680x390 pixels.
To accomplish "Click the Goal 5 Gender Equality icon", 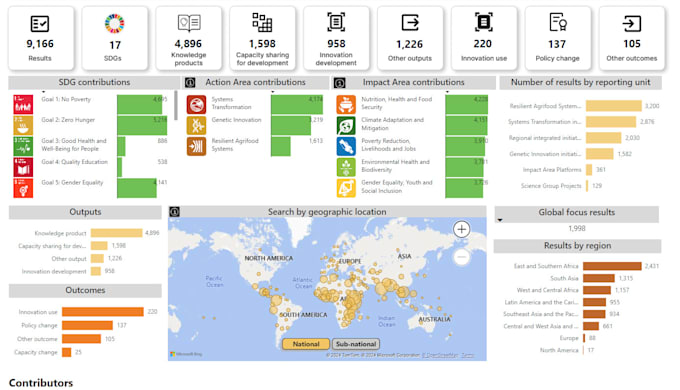I will pos(23,188).
